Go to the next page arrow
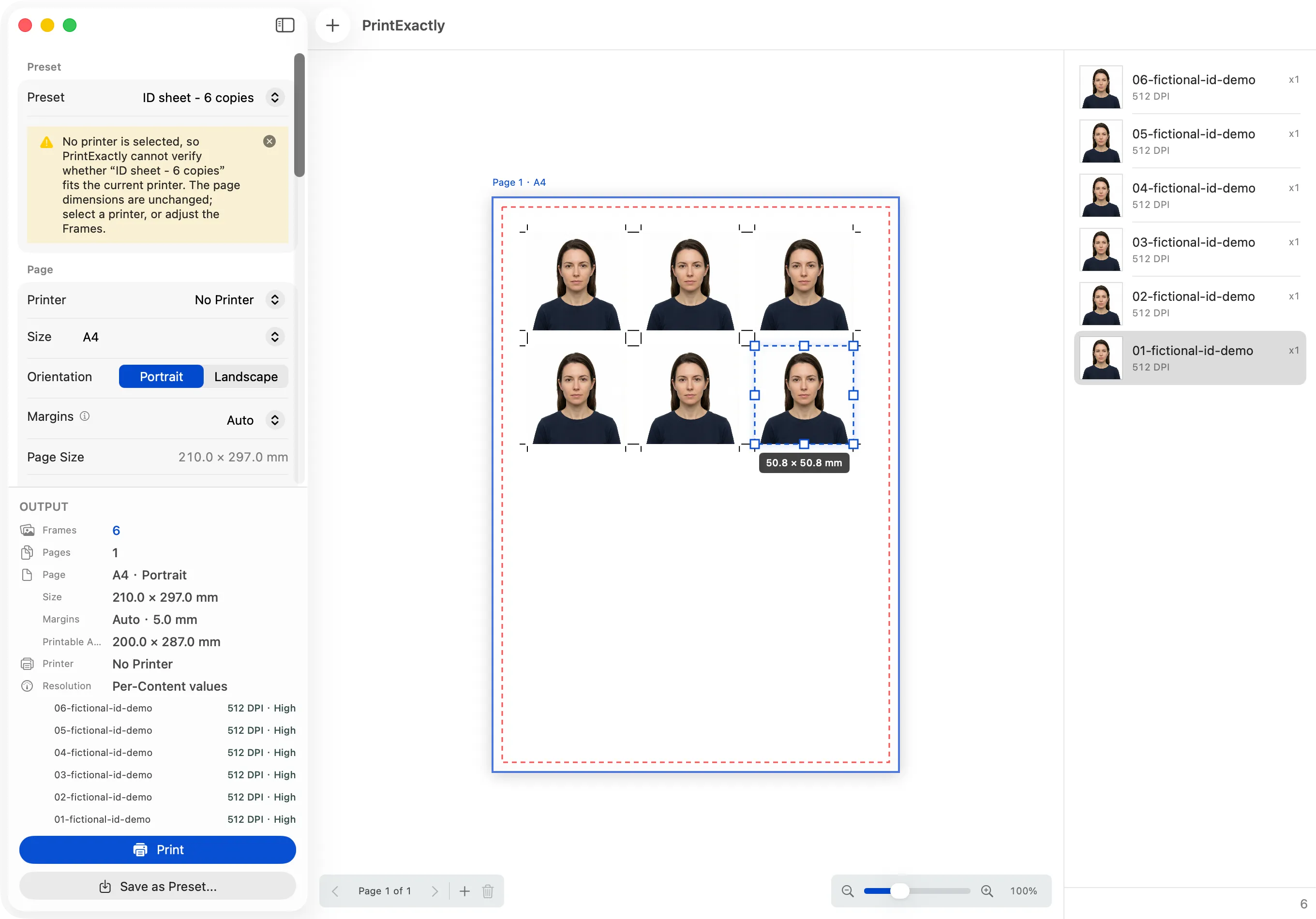The image size is (1316, 919). (435, 891)
